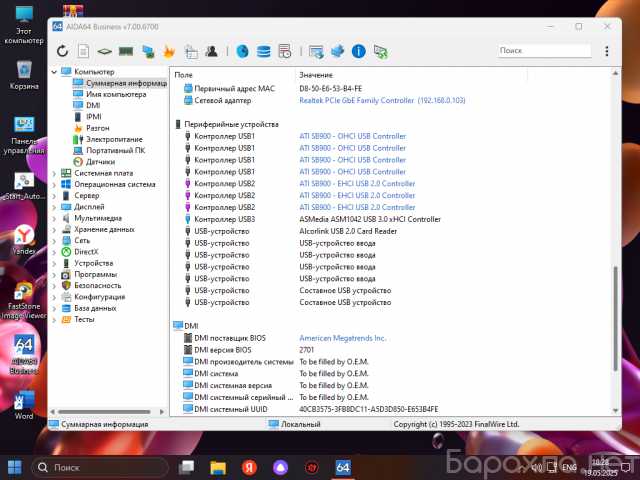Open FastStone Image Viewer shortcut
The image size is (640, 480).
point(24,301)
